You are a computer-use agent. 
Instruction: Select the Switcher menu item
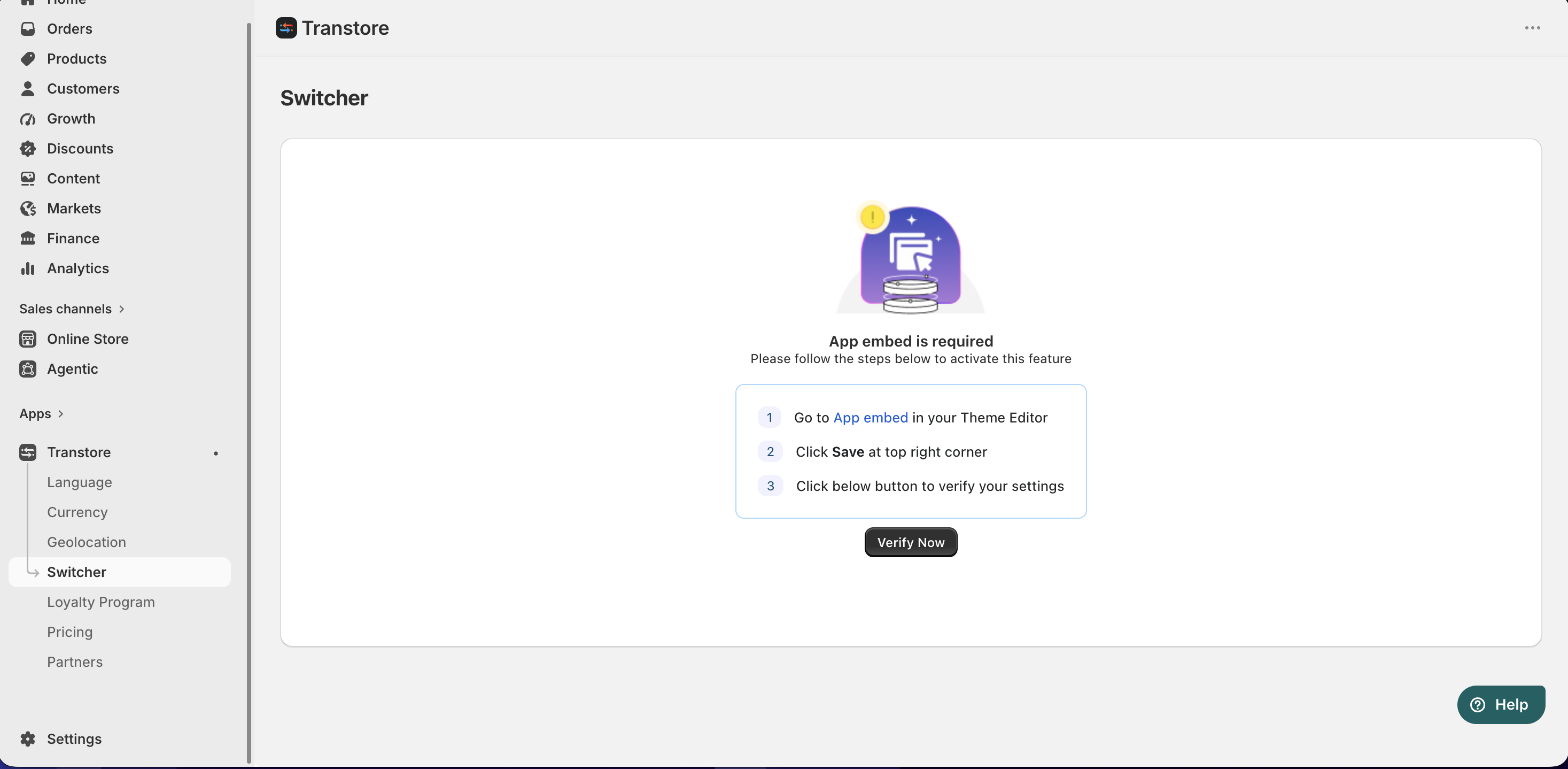120,572
